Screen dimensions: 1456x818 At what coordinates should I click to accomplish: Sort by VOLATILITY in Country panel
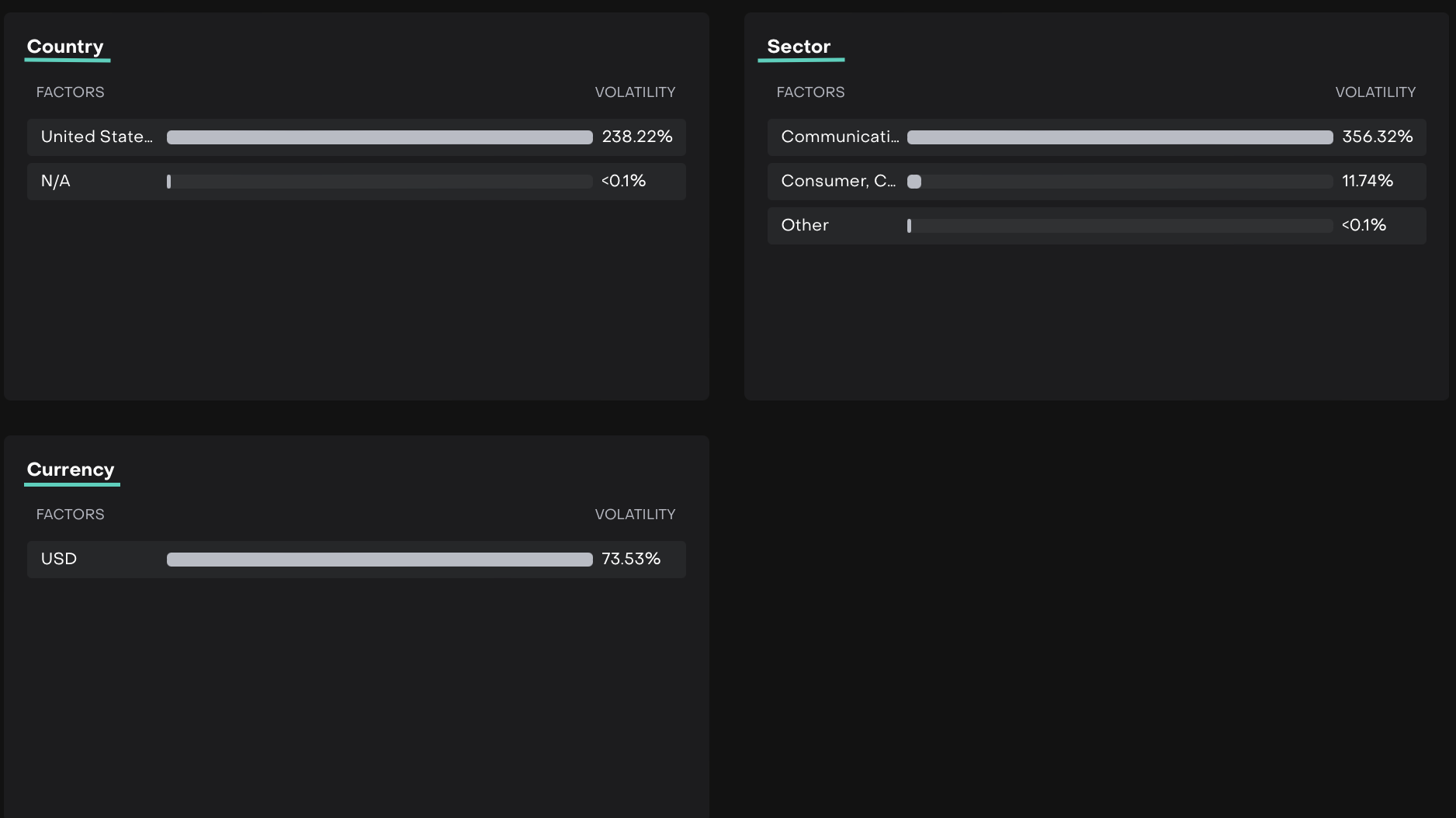(634, 92)
